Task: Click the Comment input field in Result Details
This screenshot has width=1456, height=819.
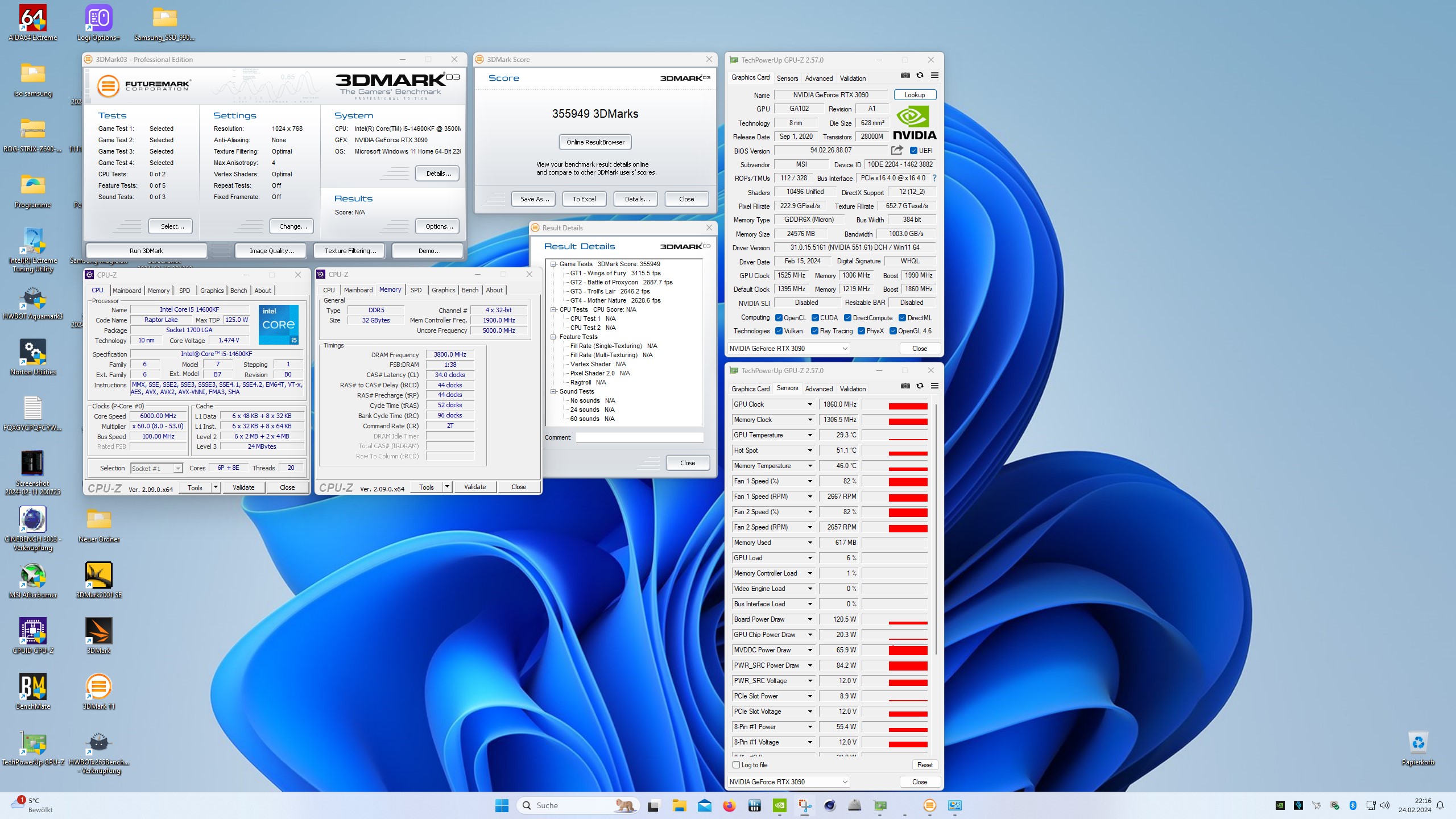Action: tap(639, 437)
